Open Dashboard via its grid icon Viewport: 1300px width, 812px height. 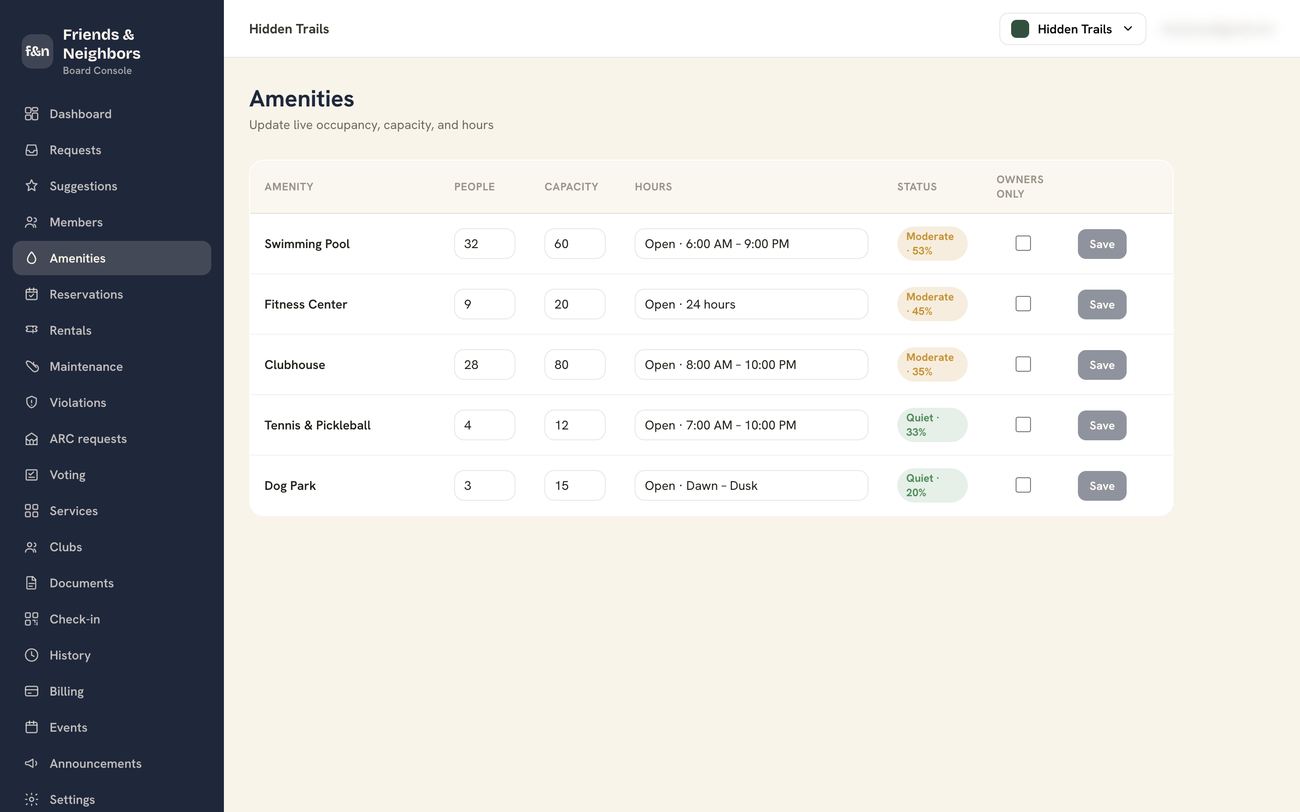[32, 114]
